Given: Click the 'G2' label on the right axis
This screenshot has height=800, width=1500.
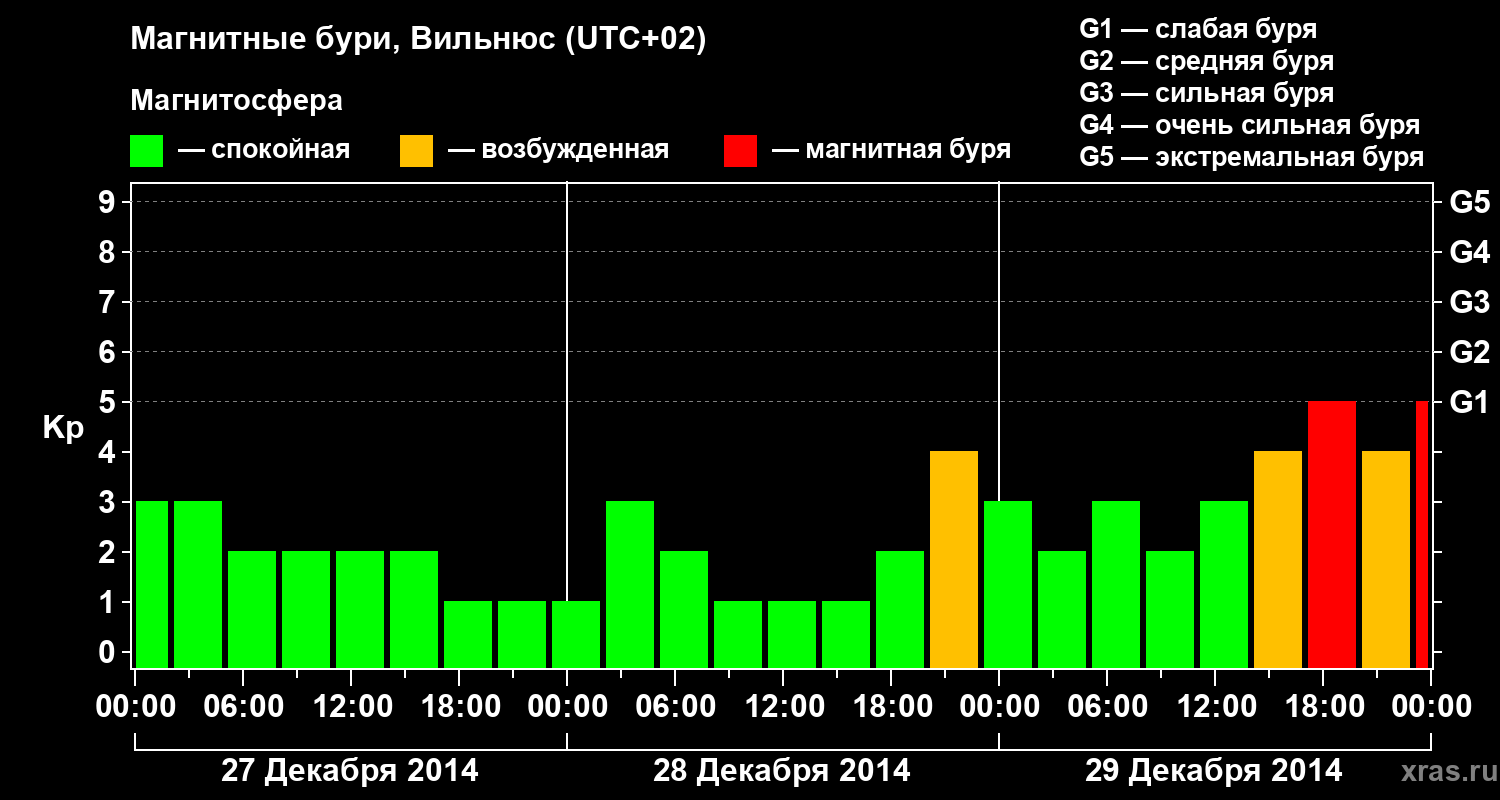Looking at the screenshot, I should click(1469, 352).
